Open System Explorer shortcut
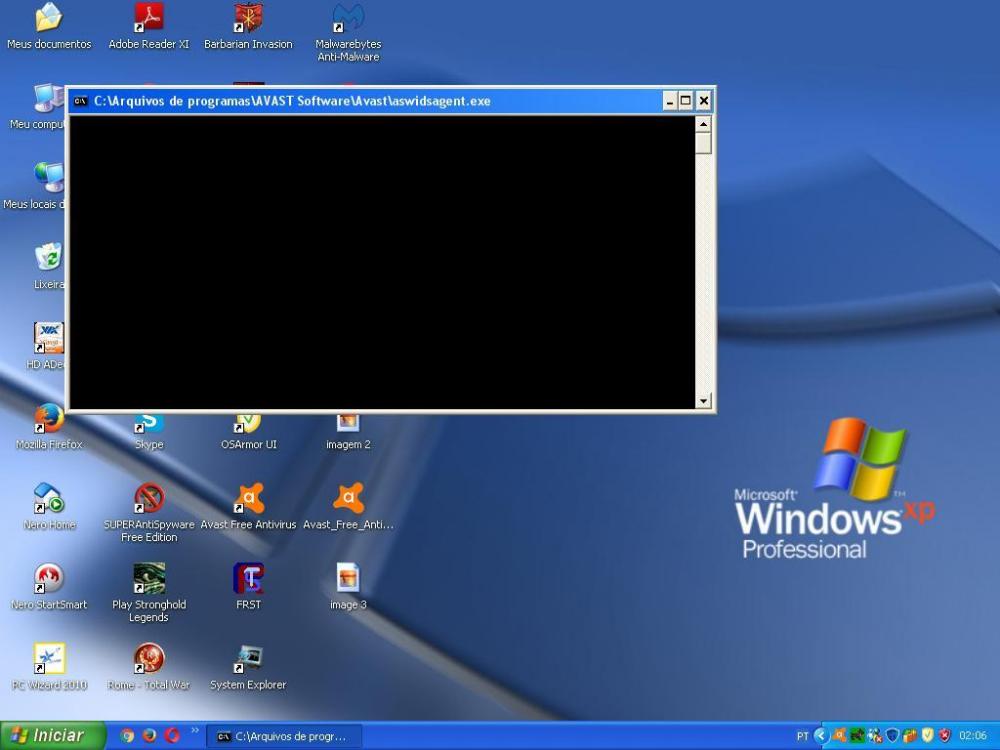The height and width of the screenshot is (750, 1000). coord(248,660)
